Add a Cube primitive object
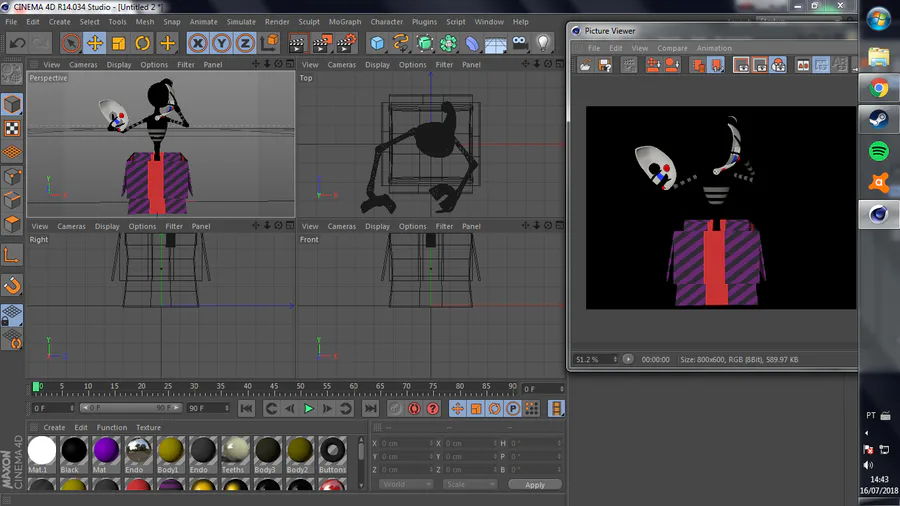 tap(377, 43)
